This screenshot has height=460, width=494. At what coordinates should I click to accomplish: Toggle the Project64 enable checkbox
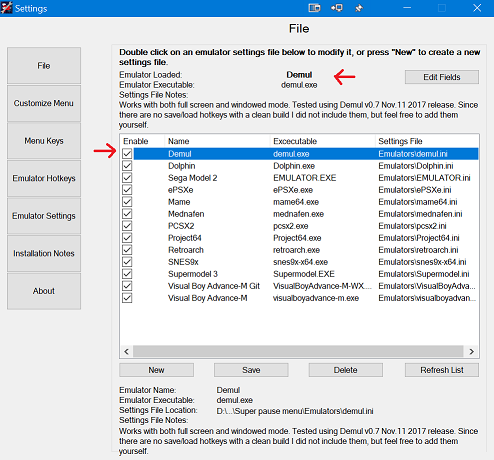click(x=127, y=238)
